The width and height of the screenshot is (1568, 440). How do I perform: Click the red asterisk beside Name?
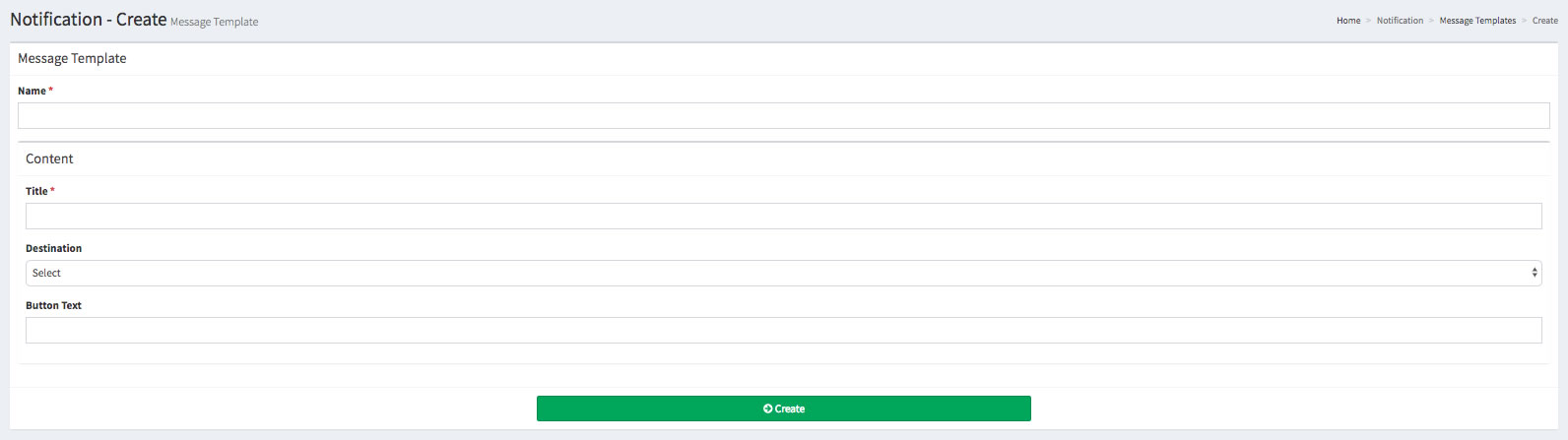click(51, 91)
